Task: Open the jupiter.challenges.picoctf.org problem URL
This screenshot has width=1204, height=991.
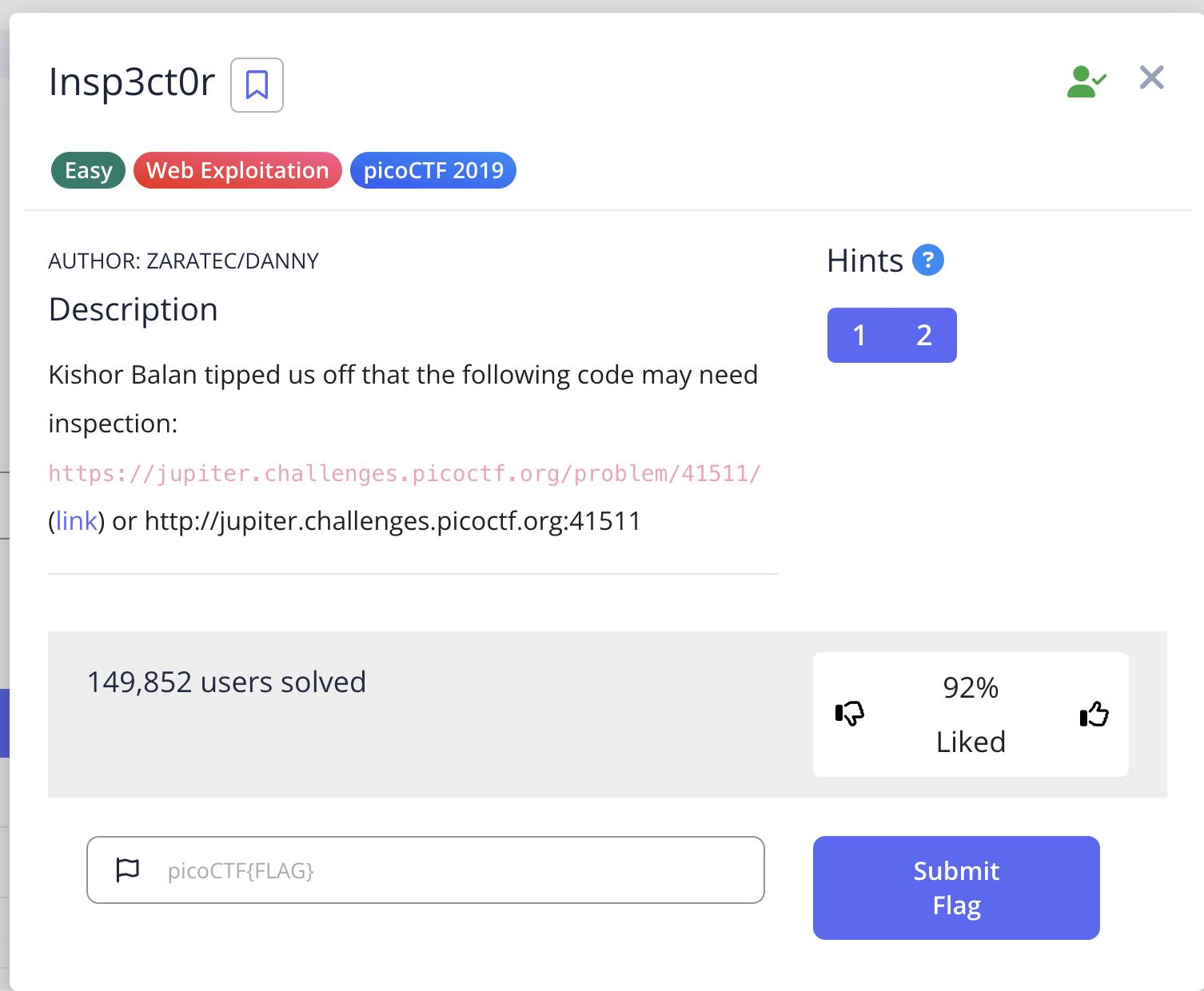Action: (x=405, y=473)
